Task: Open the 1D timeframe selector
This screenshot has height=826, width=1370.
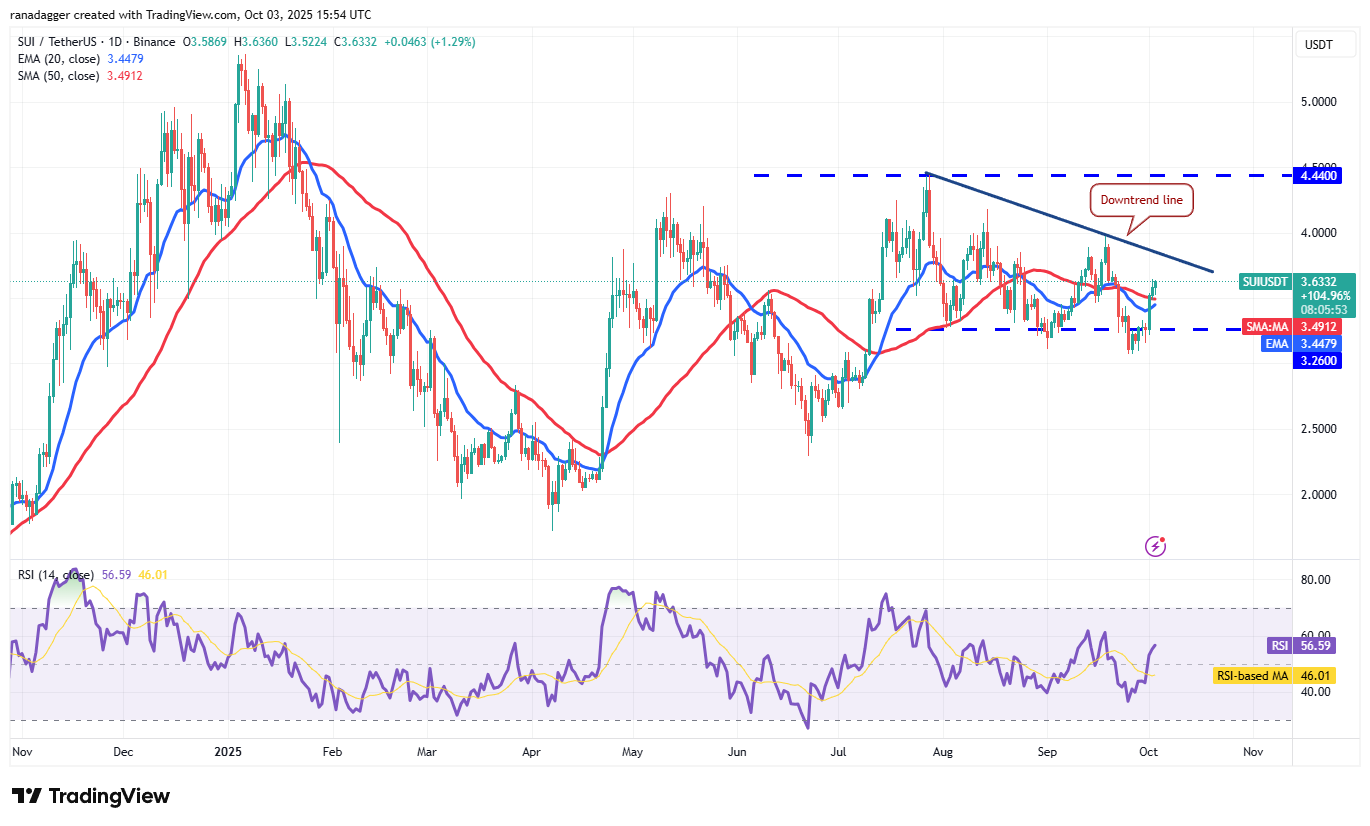Action: click(115, 42)
